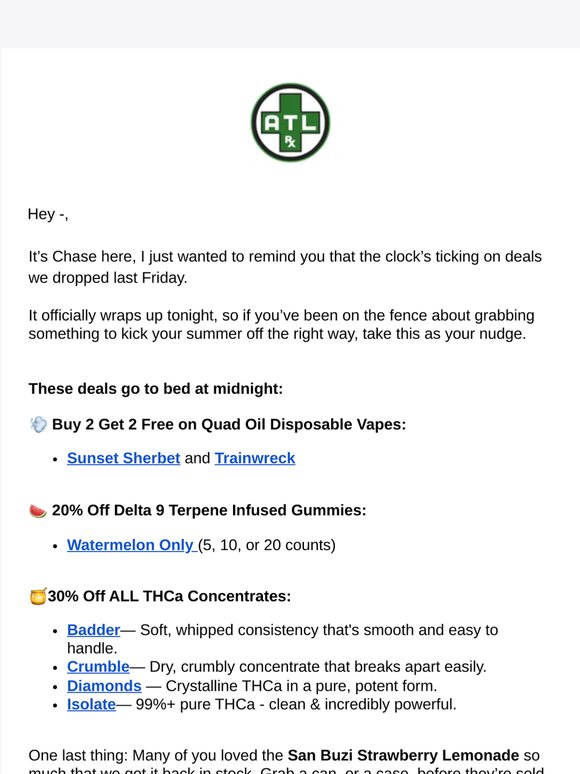Visit the Crumble link
This screenshot has height=774, width=580.
pyautogui.click(x=98, y=666)
